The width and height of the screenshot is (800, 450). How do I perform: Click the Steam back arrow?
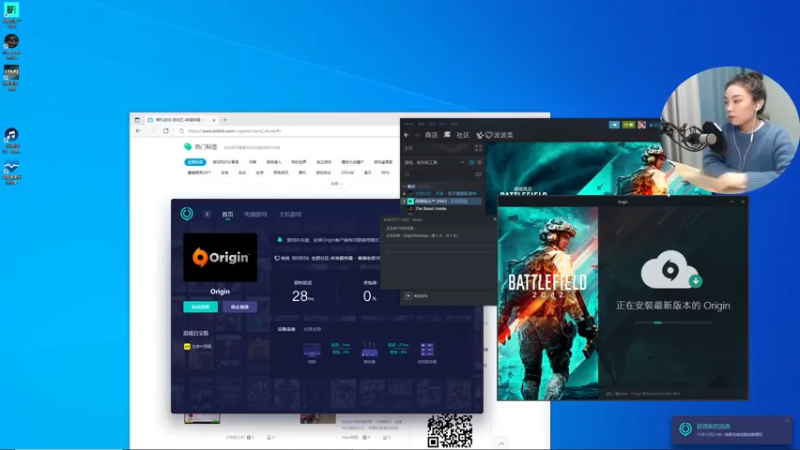pos(407,135)
